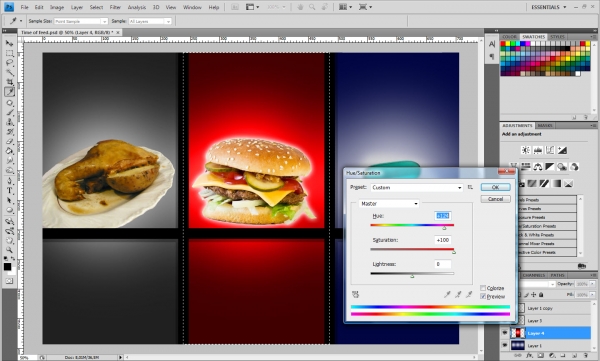600x361 pixels.
Task: Switch to the Masks tab
Action: coord(545,126)
